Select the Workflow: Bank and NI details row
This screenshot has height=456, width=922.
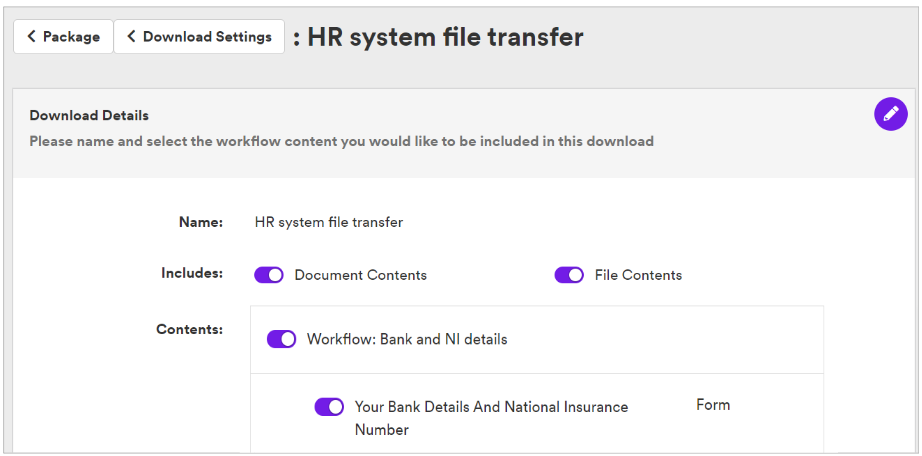(x=537, y=339)
